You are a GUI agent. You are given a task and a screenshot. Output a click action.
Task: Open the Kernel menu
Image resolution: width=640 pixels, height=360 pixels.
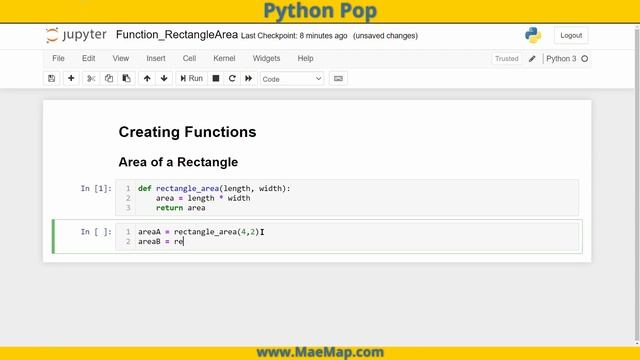point(224,58)
